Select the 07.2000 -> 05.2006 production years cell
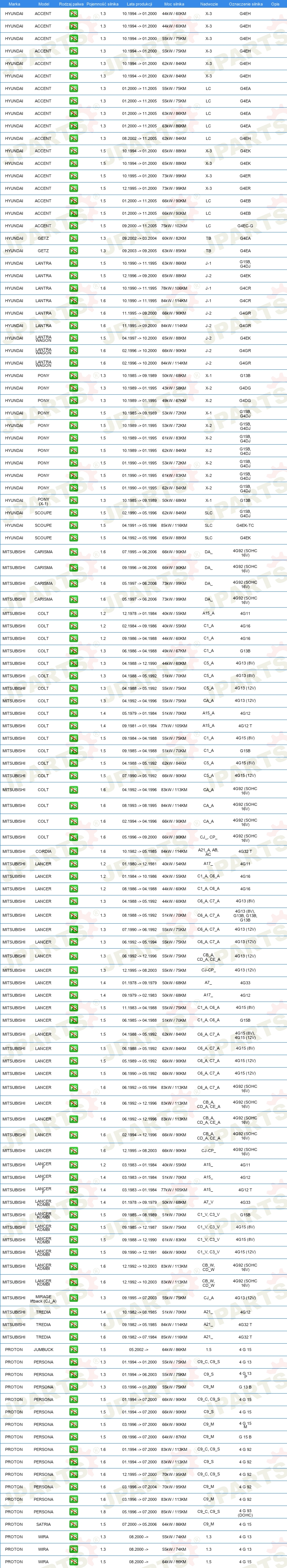Screen dimensions: 287x1568 (x=139, y=1525)
